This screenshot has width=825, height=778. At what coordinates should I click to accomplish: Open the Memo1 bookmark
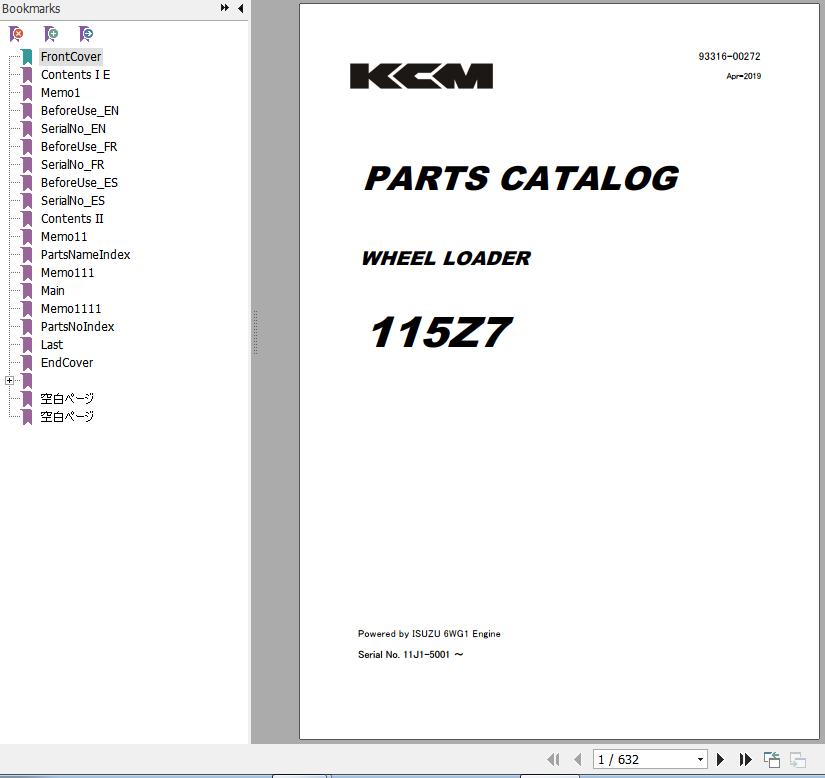coord(61,93)
